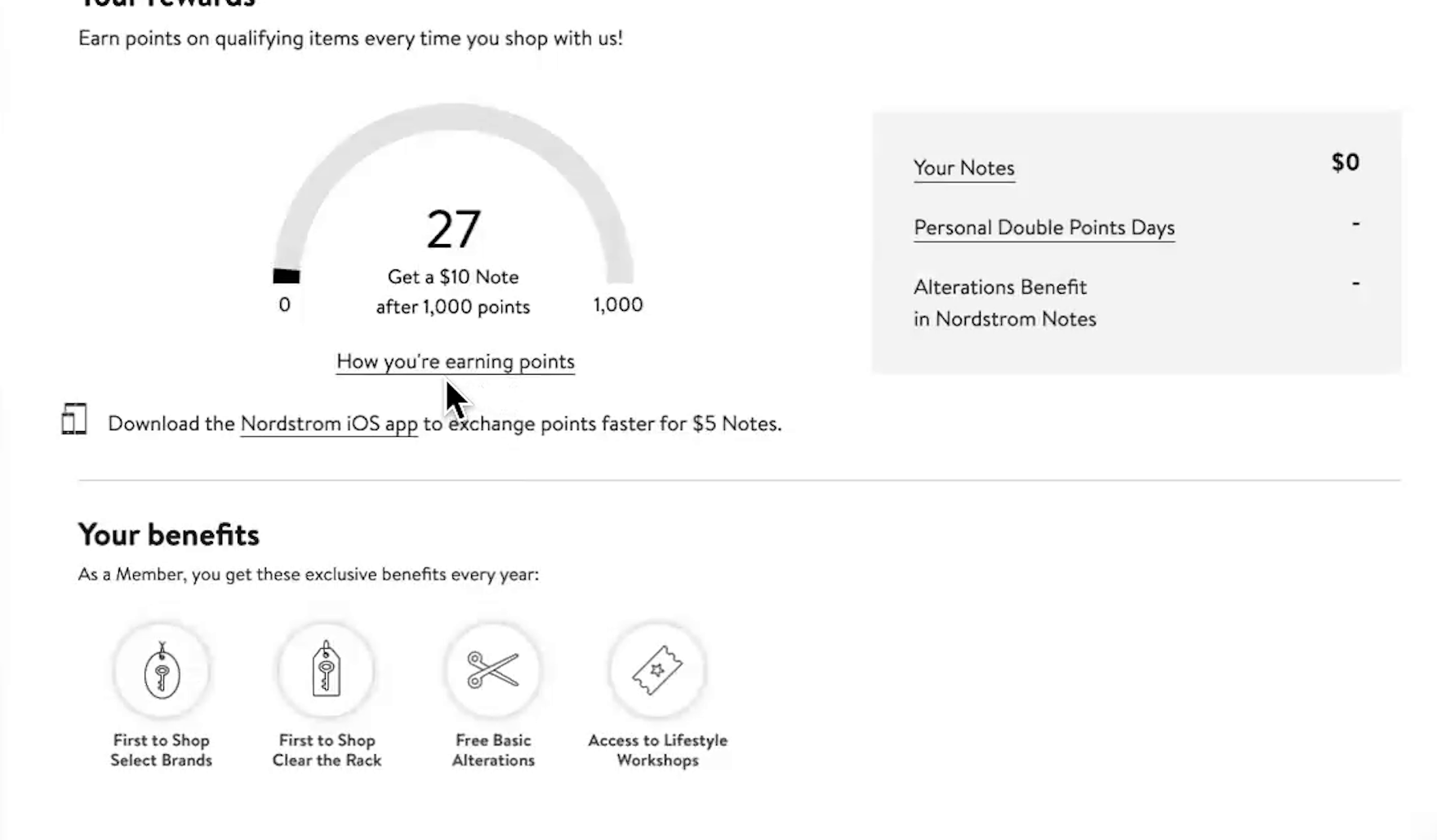Click the First to Shop Clear the Rack label

(327, 750)
